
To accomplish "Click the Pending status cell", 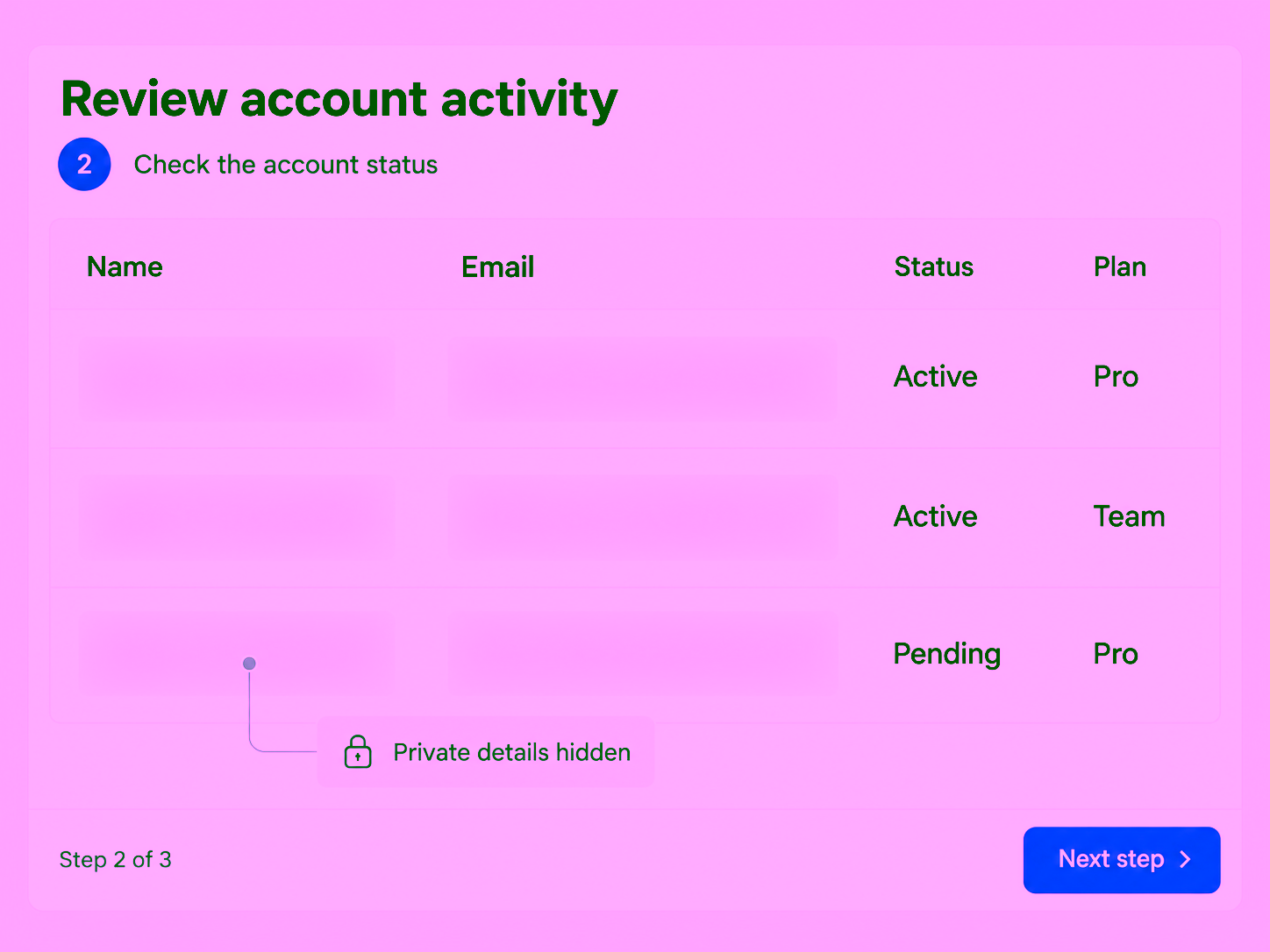I will coord(947,655).
